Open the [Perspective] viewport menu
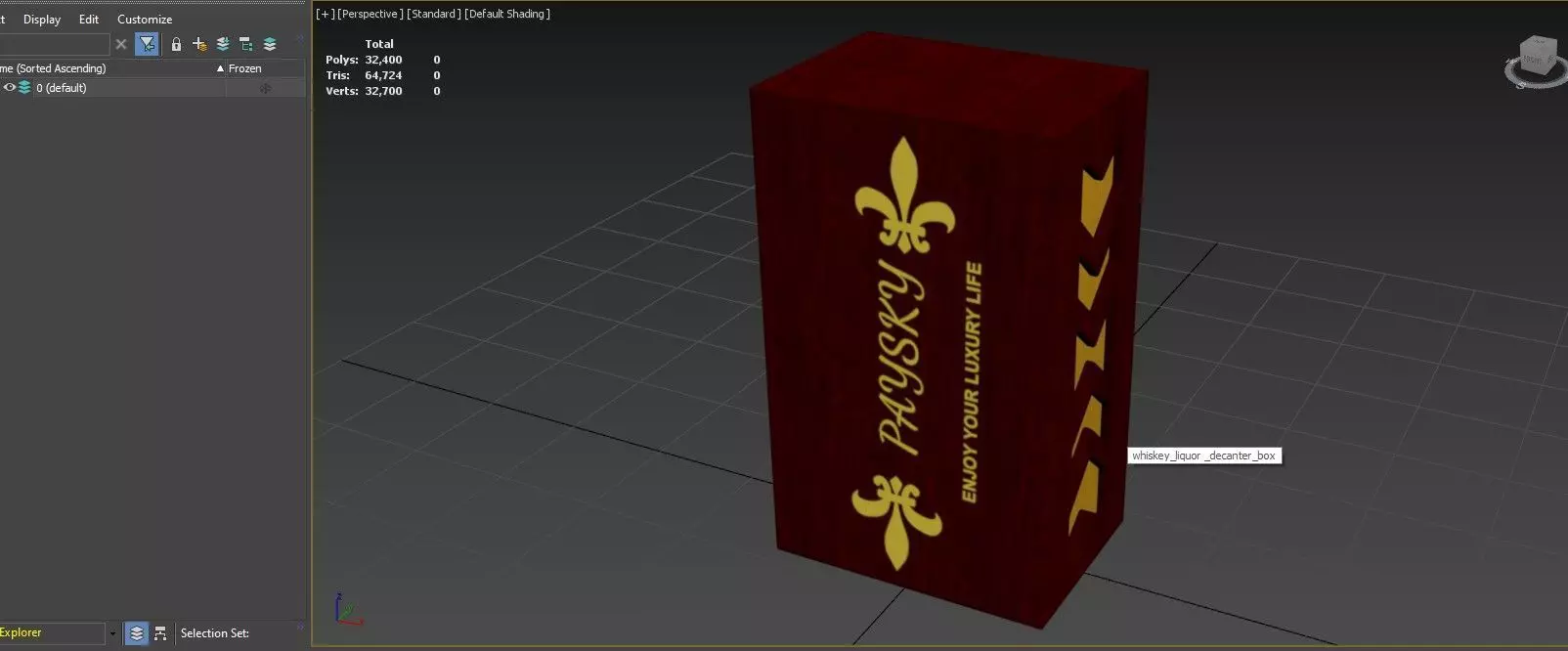The height and width of the screenshot is (651, 1568). (x=370, y=14)
